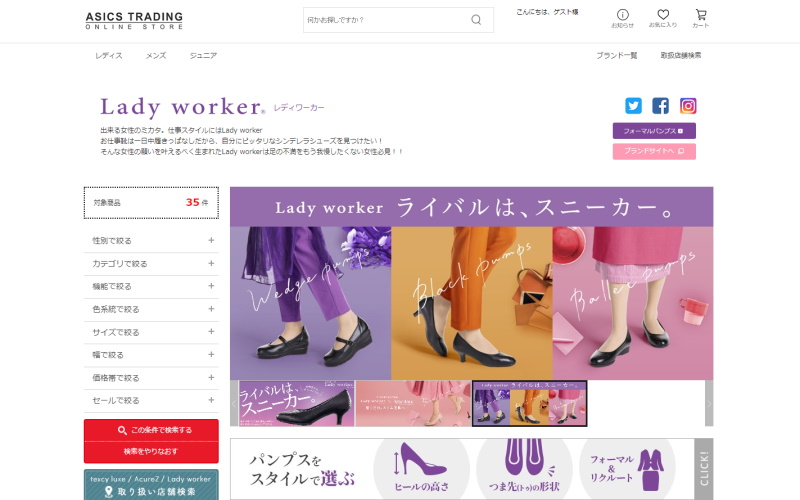Expand the カテゴリで絞る filter
The height and width of the screenshot is (500, 800).
151,263
